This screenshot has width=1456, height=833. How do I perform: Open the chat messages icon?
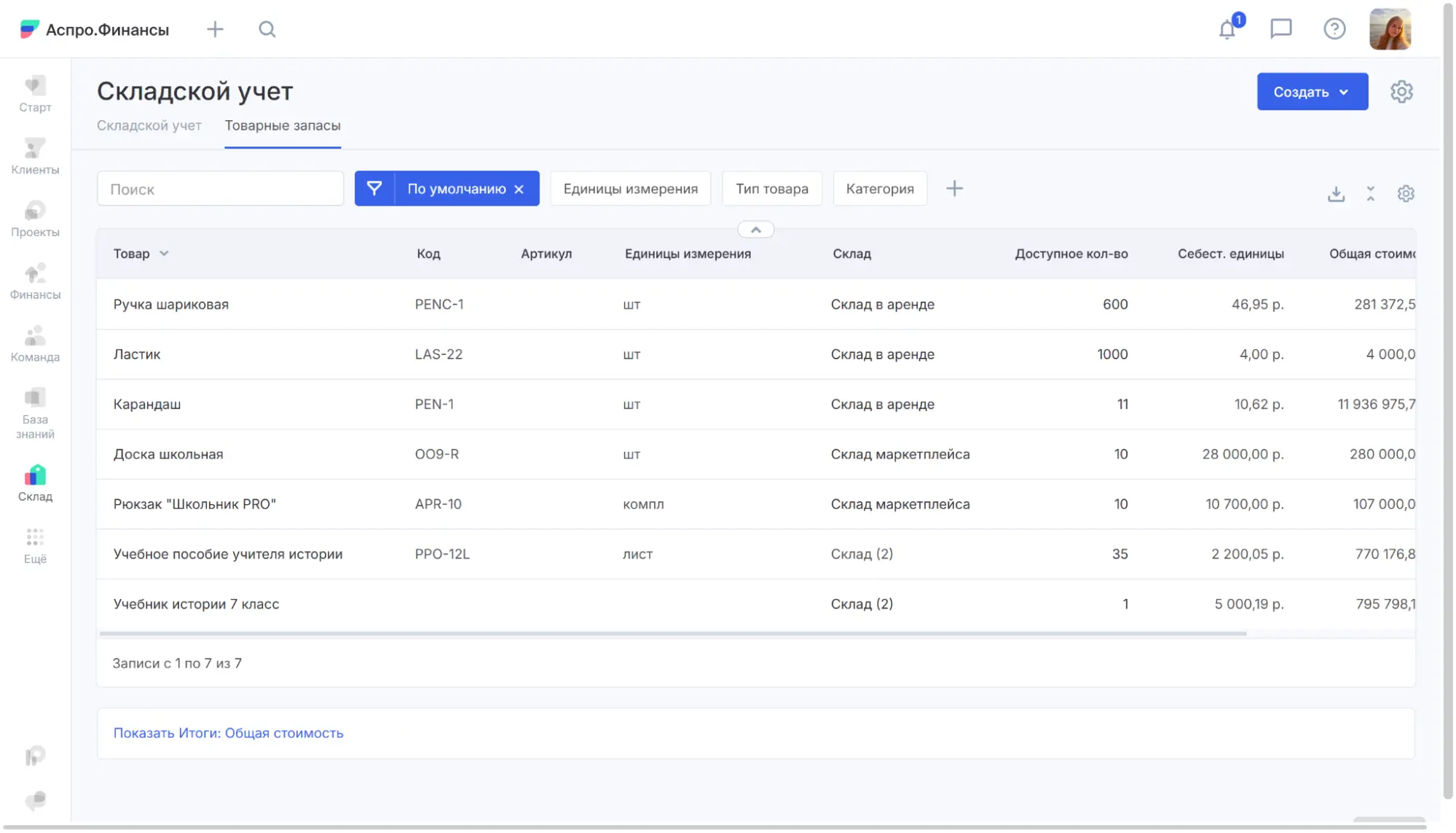[x=1280, y=29]
